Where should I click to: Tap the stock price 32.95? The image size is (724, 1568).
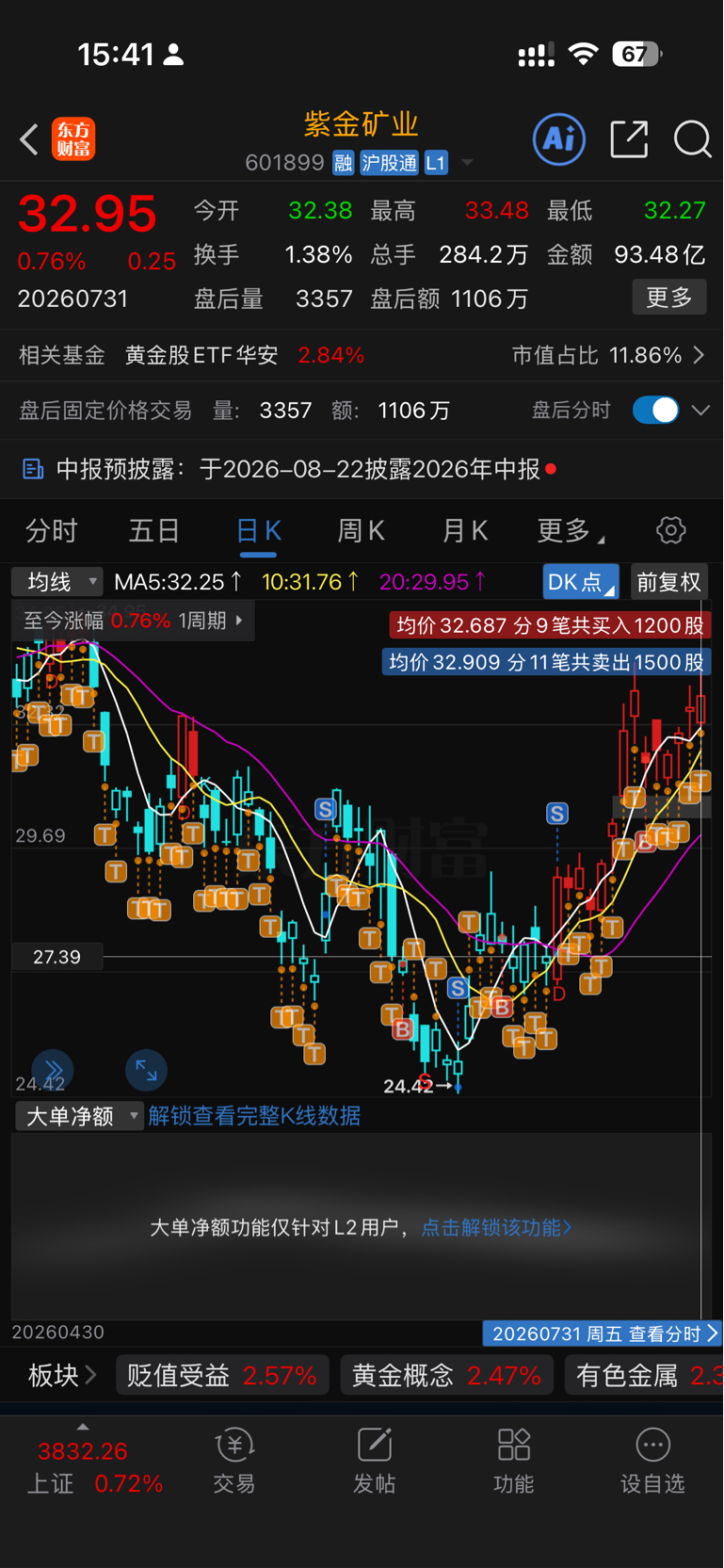click(x=88, y=214)
